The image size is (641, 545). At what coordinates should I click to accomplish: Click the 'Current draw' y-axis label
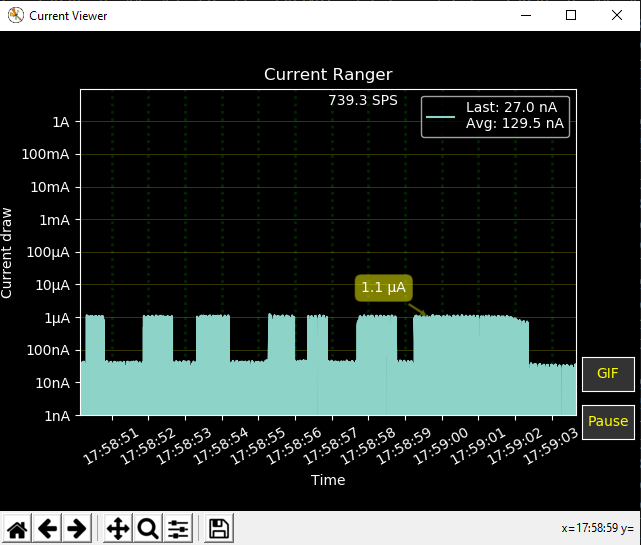pos(7,253)
